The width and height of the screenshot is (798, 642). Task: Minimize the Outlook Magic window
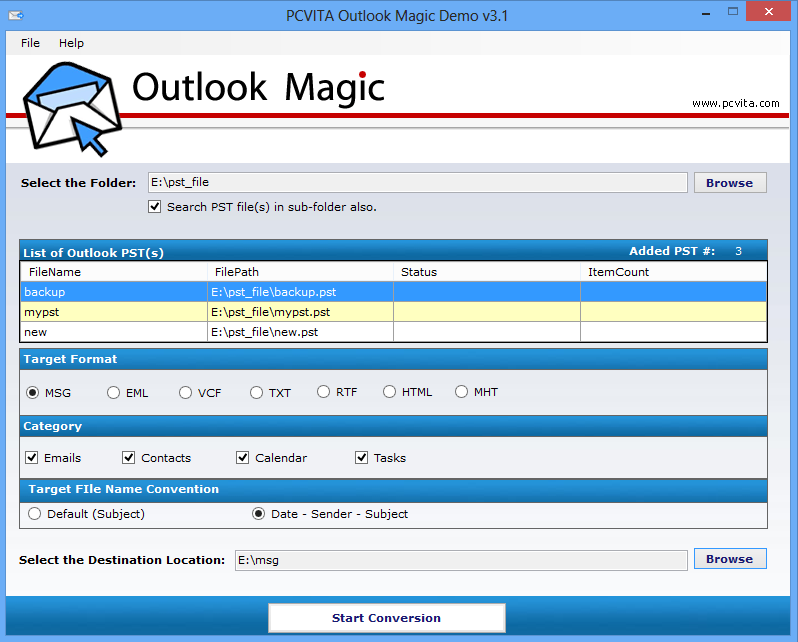click(x=706, y=13)
